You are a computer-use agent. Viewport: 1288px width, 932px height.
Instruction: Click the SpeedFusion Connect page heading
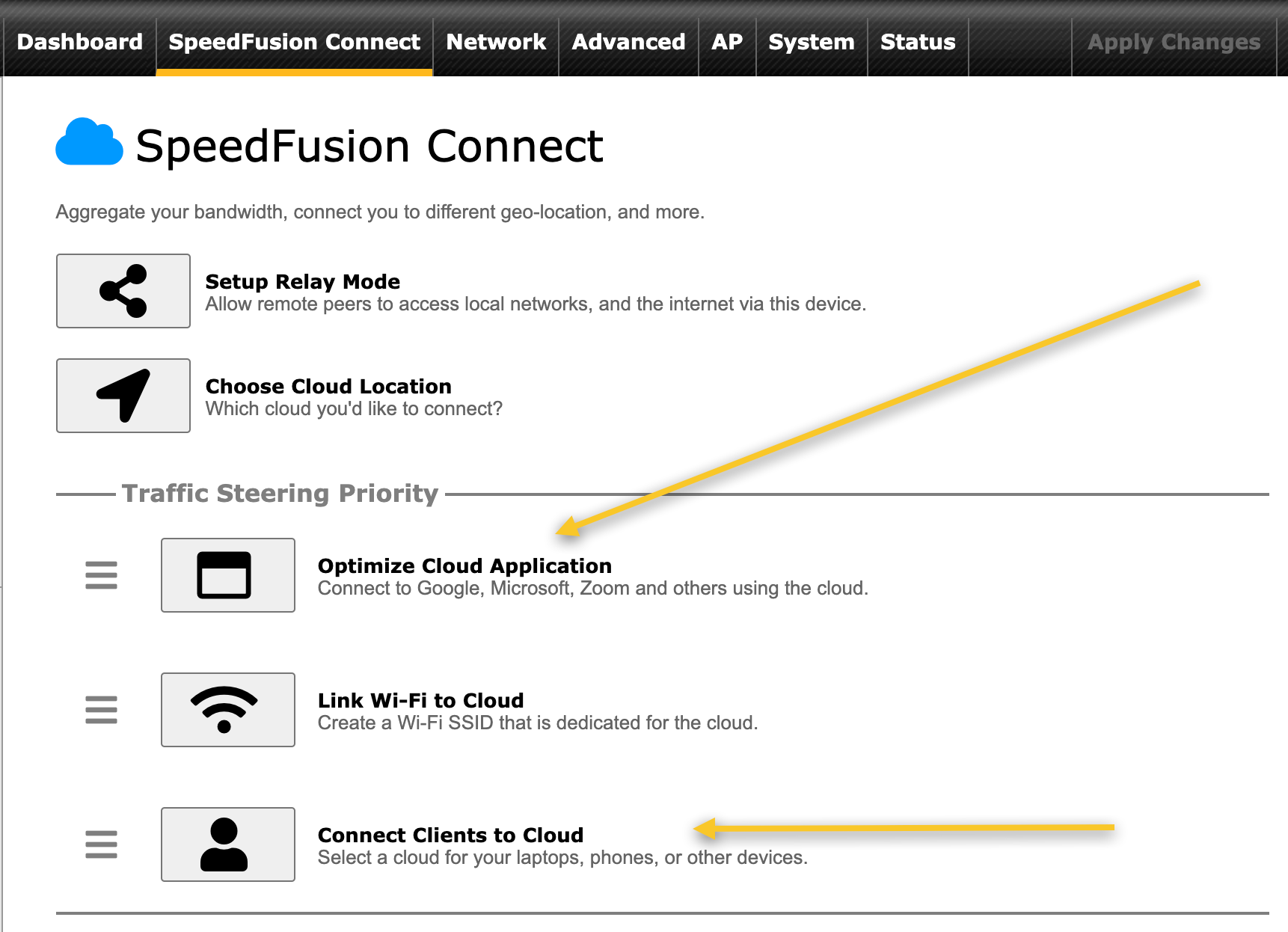(369, 145)
